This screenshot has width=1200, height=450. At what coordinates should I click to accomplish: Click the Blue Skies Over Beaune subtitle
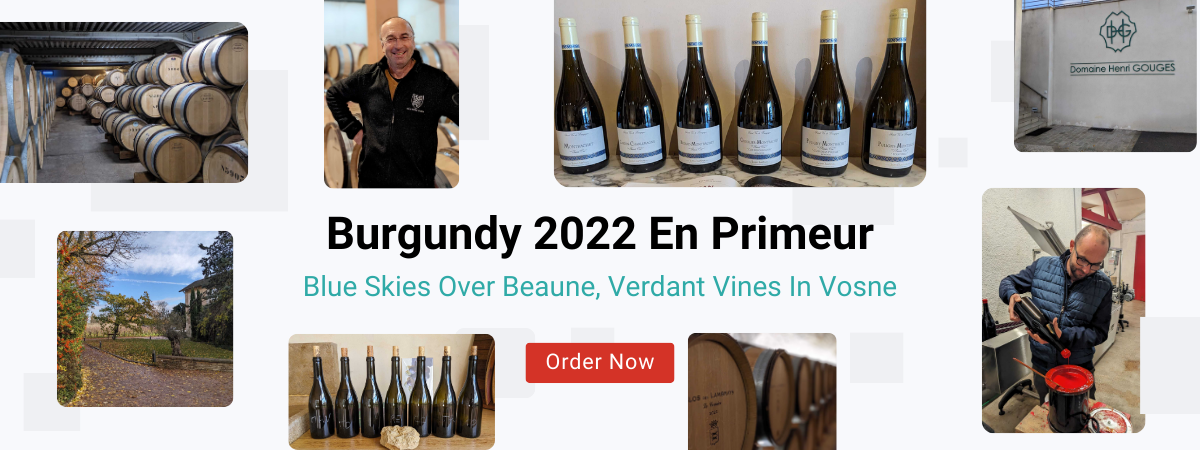coord(600,286)
